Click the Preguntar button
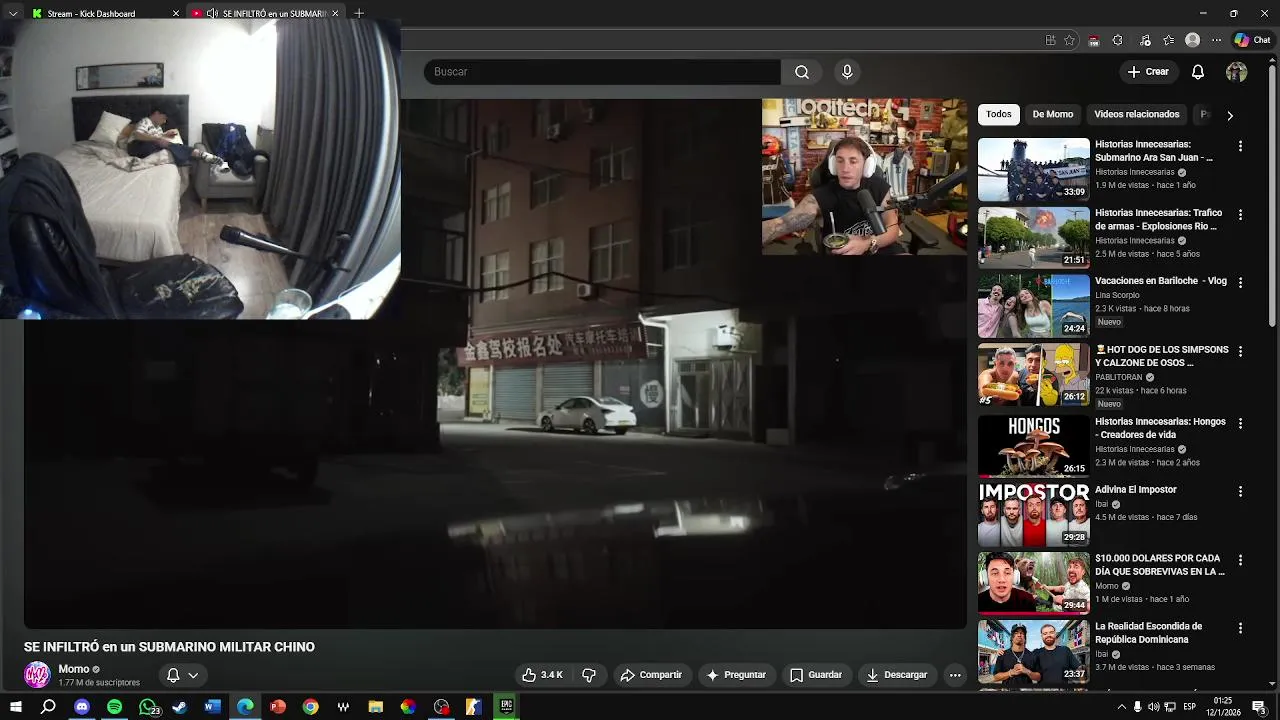 tap(736, 675)
